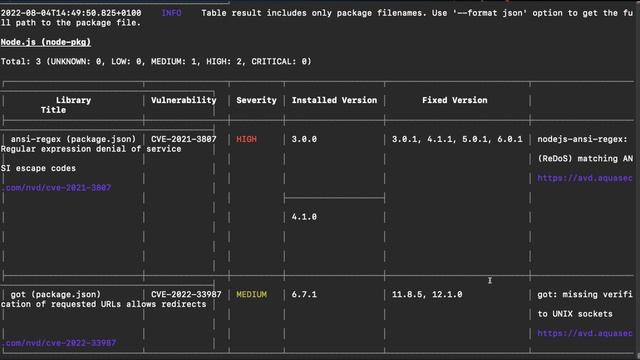This screenshot has width=640, height=360.
Task: Click the Fixed Version column header
Action: [455, 100]
